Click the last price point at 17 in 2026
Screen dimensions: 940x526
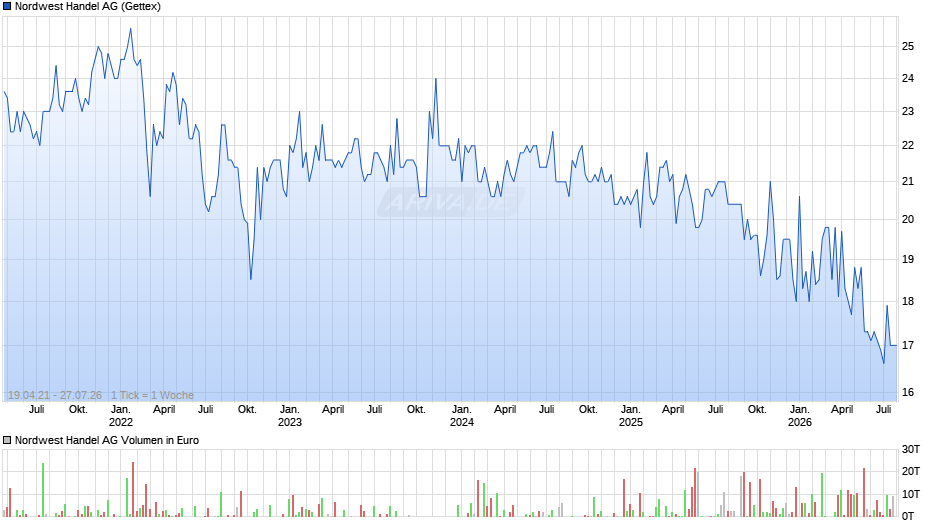tap(896, 345)
